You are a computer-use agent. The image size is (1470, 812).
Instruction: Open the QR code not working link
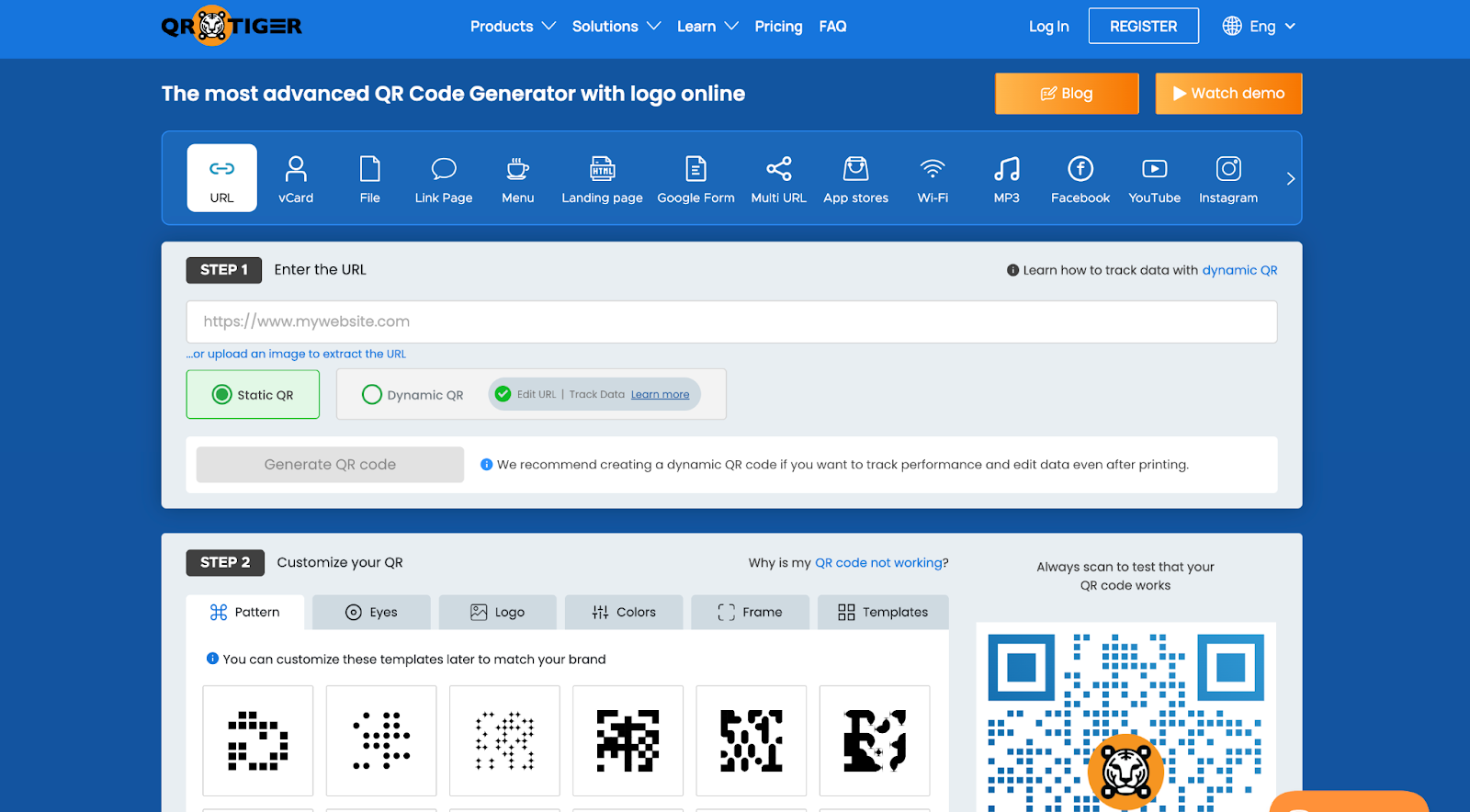pyautogui.click(x=878, y=562)
